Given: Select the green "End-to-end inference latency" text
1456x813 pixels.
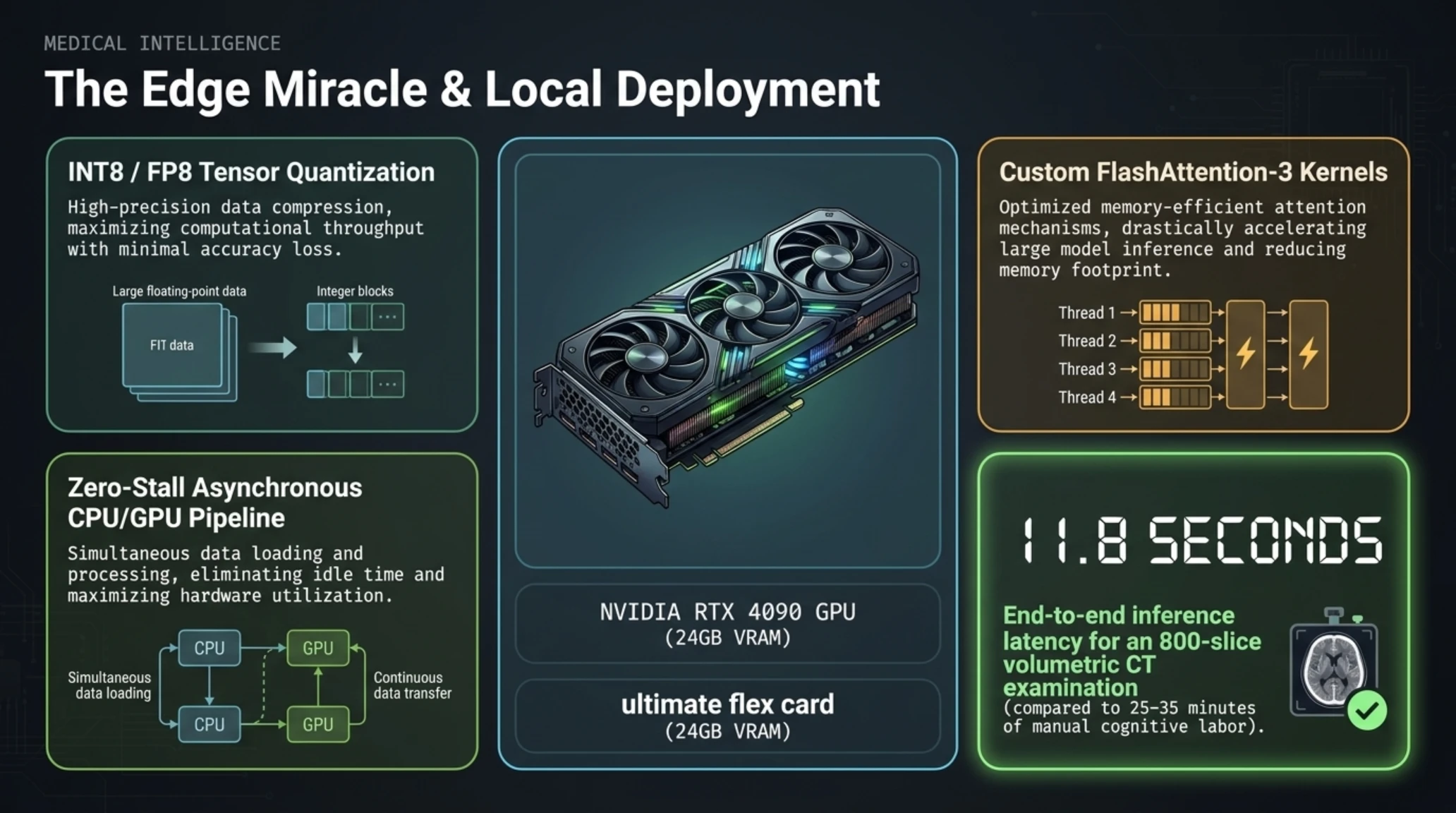Looking at the screenshot, I should 1132,651.
